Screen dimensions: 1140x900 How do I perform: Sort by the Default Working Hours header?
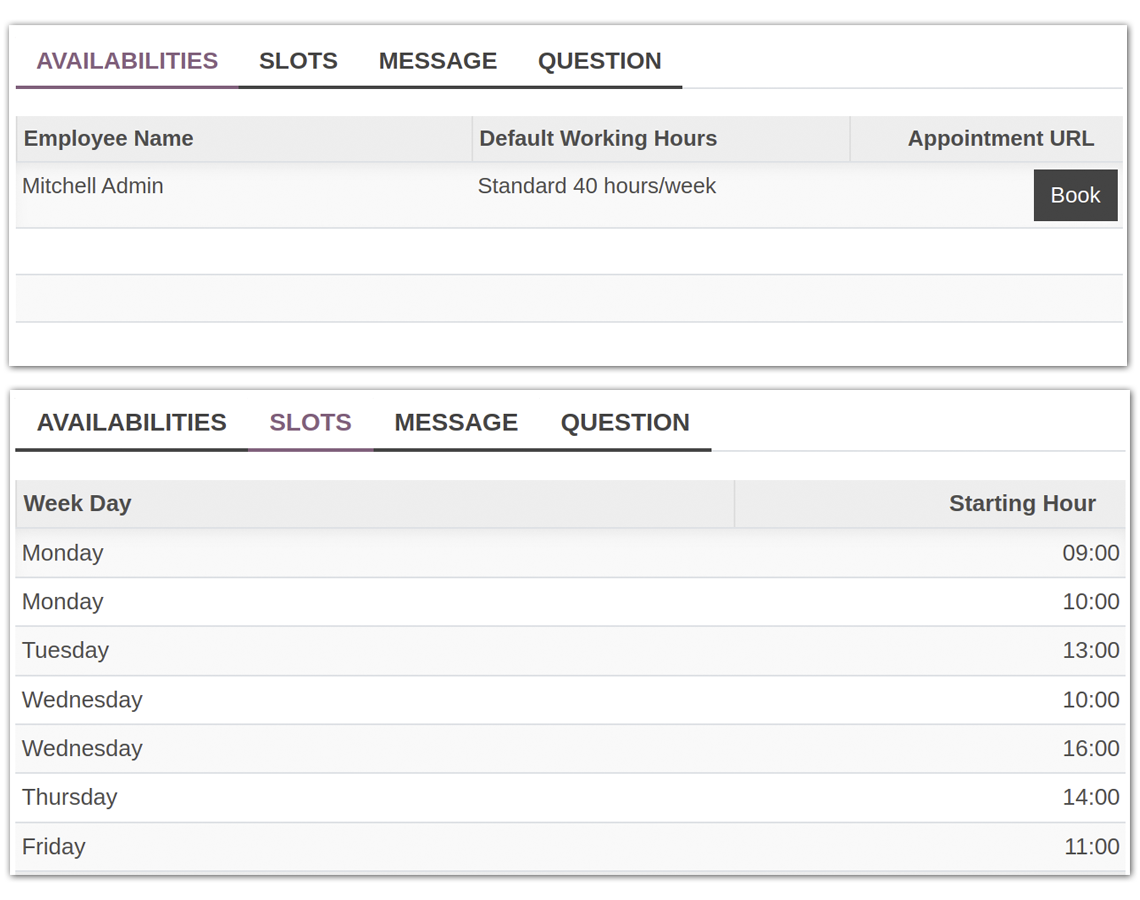pos(598,139)
